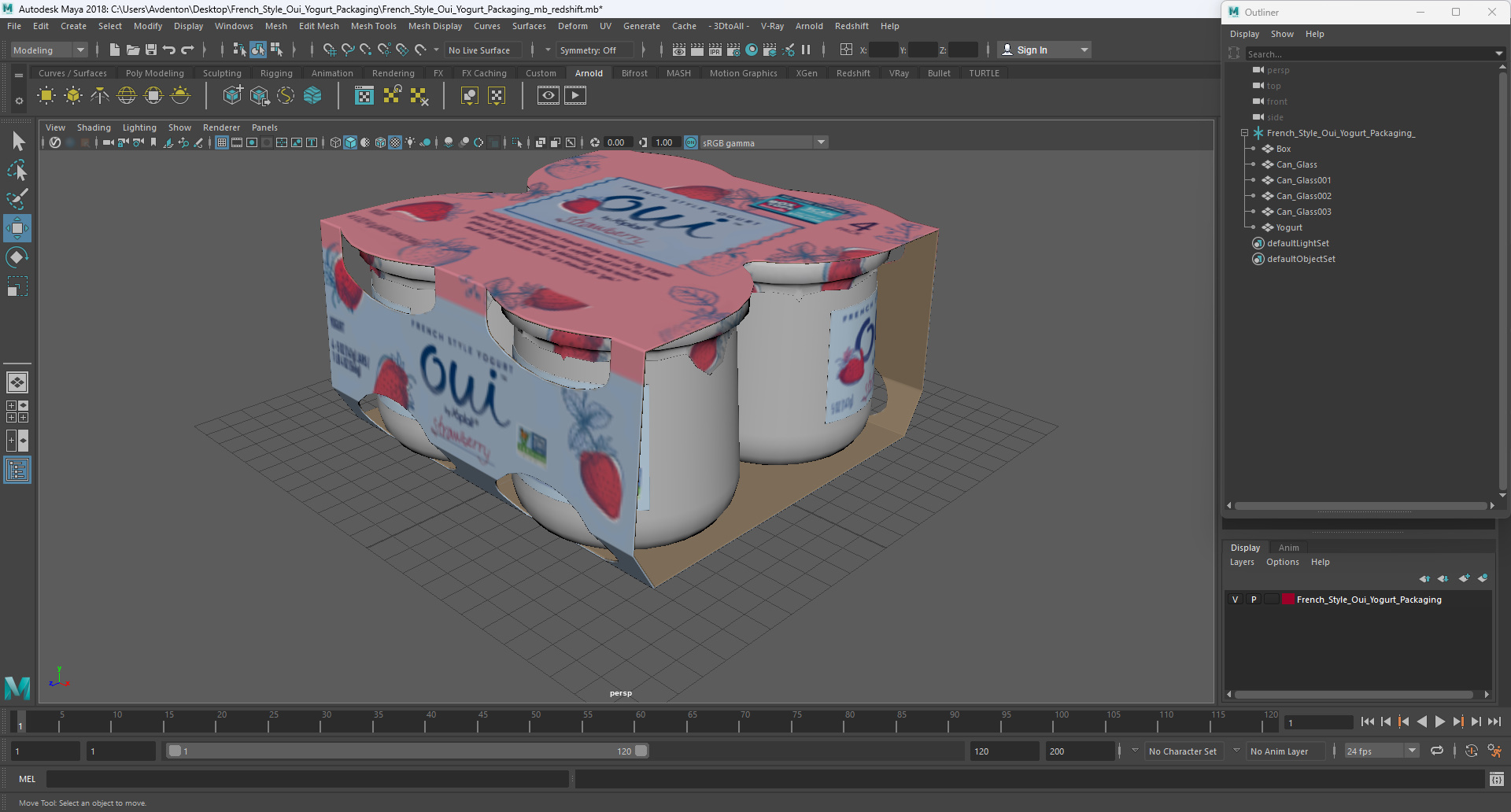
Task: Click the time range slider bar
Action: point(408,751)
